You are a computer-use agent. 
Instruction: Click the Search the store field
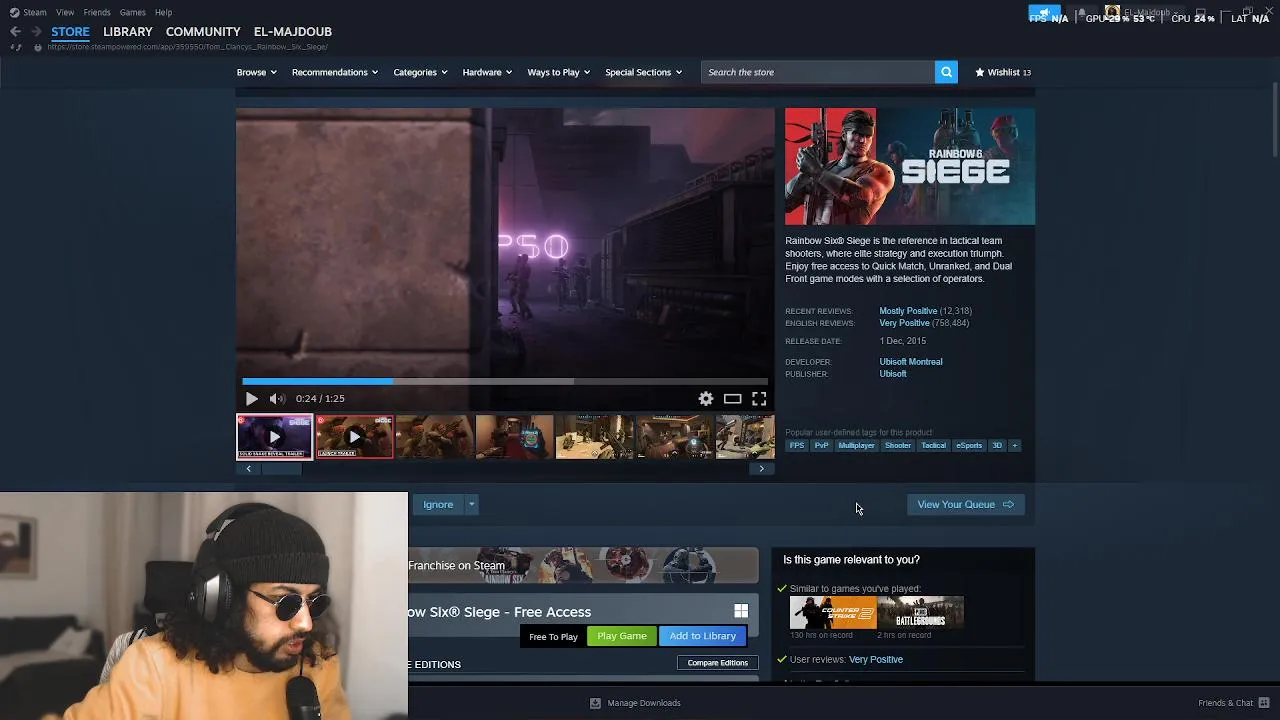(817, 72)
